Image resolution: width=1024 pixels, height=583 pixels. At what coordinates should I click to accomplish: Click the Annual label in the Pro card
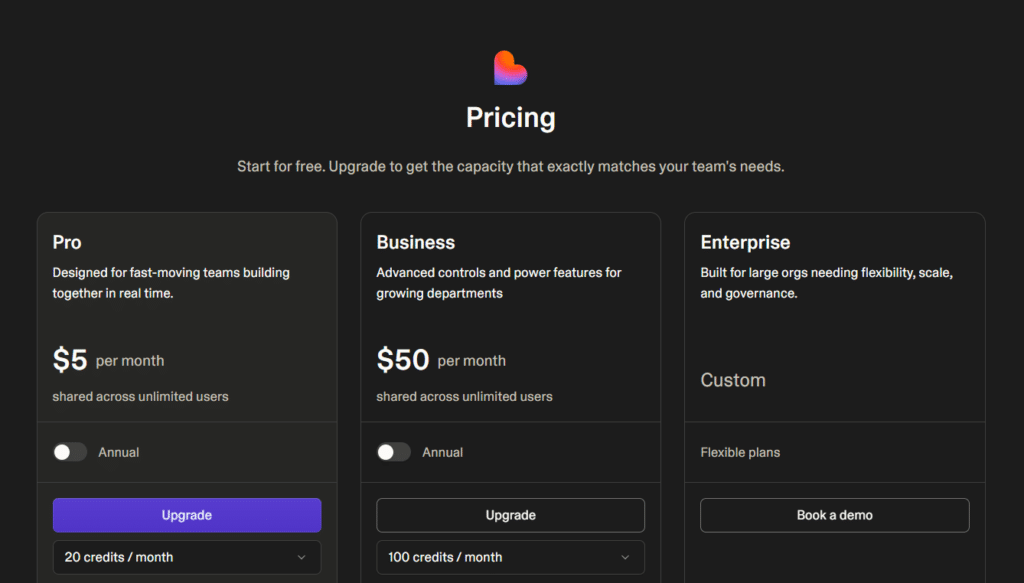point(118,452)
